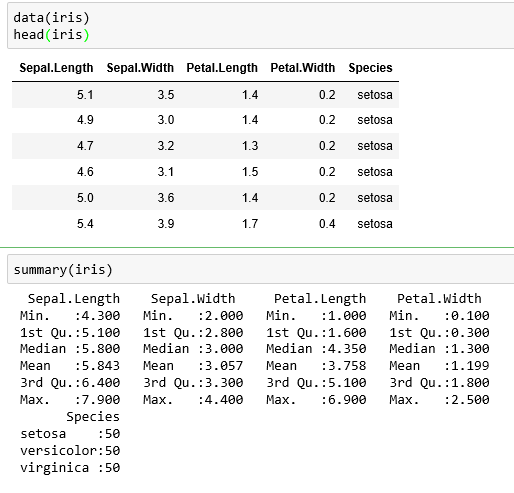Screen dimensions: 514x493
Task: Click summary 3rd Qu.:1.800 line
Action: (439, 383)
